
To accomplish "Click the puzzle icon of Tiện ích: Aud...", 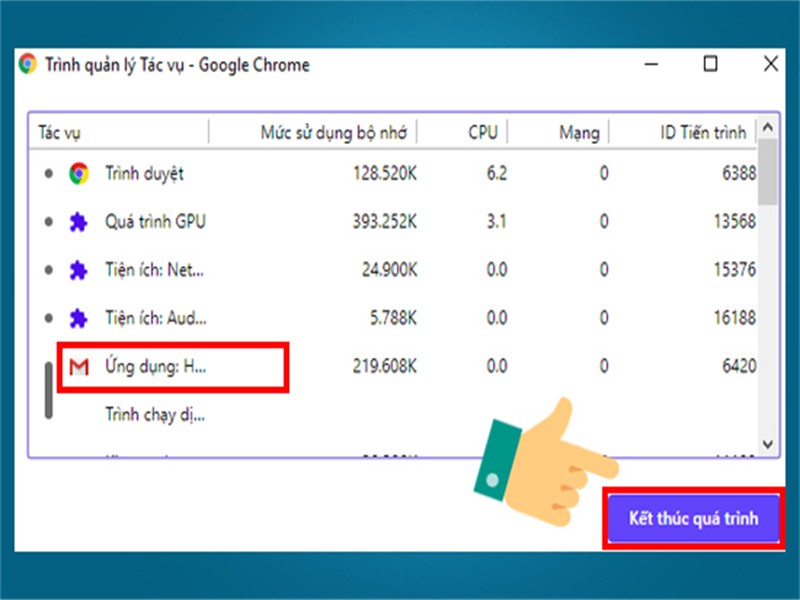I will coord(78,318).
